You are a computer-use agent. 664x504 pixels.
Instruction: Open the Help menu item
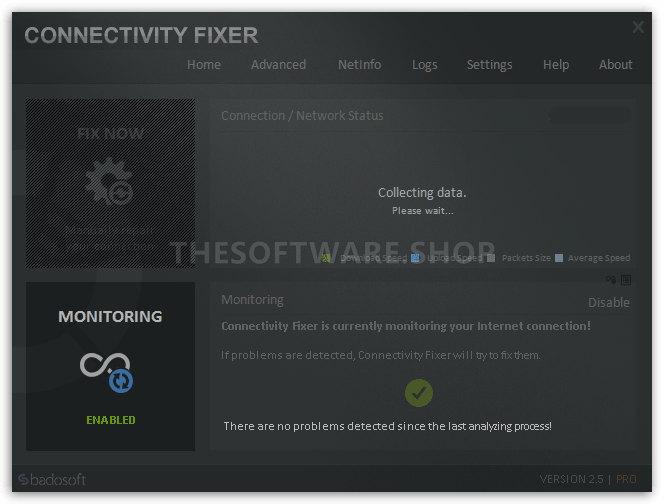pos(556,64)
